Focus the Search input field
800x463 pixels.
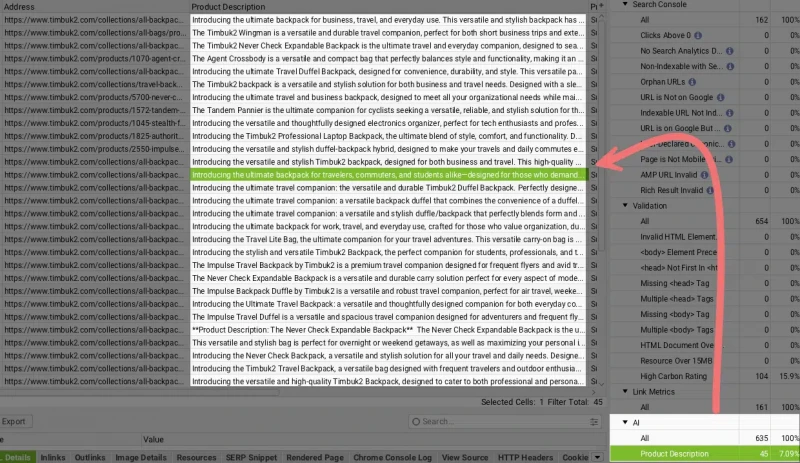503,422
